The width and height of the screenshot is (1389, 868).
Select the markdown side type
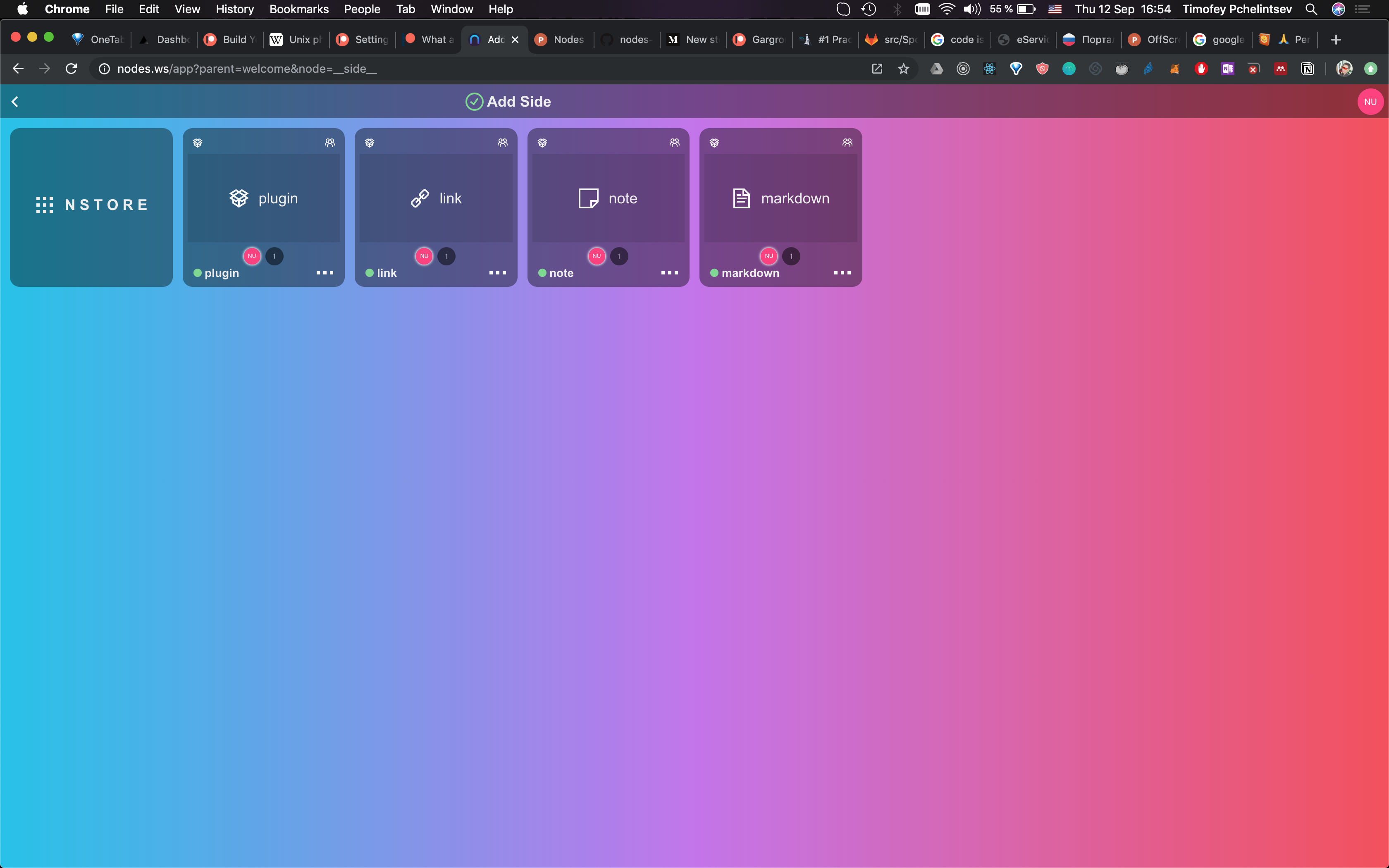(x=780, y=198)
